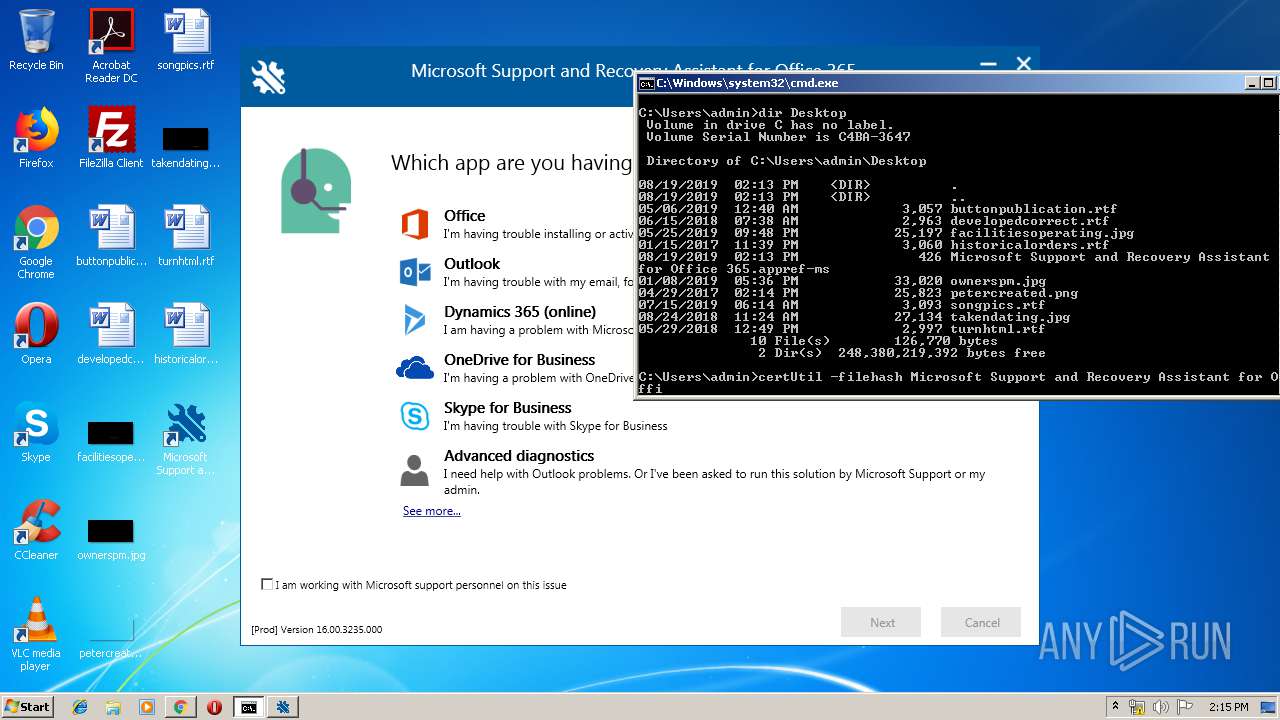Select turnhtml.rtf desktop file

tap(186, 236)
